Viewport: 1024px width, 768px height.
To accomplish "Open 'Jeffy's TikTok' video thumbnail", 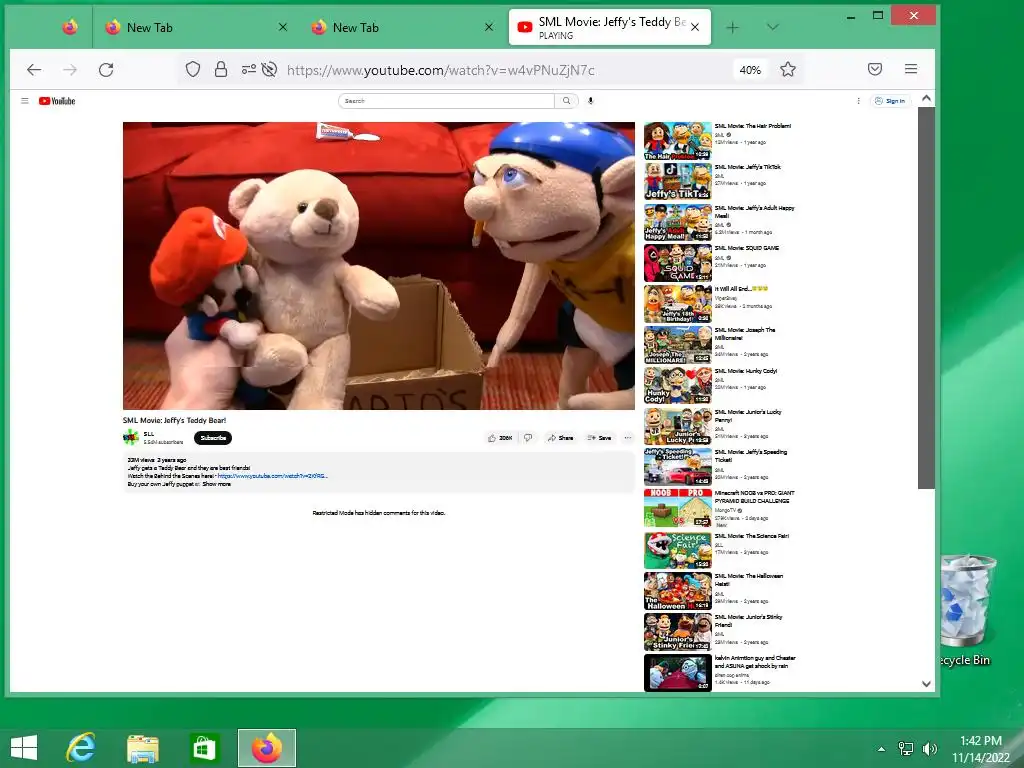I will tap(677, 181).
